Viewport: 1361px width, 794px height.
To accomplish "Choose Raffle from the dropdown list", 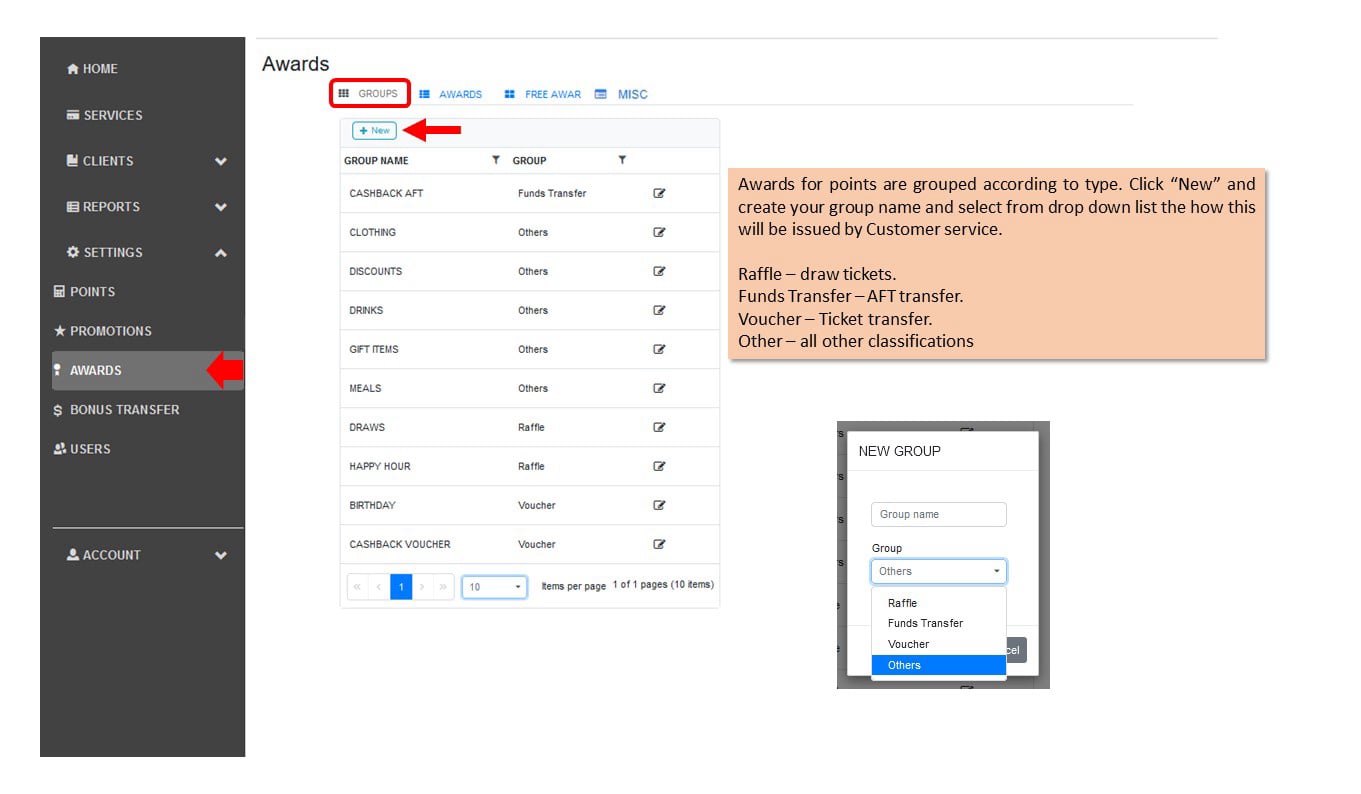I will coord(938,603).
